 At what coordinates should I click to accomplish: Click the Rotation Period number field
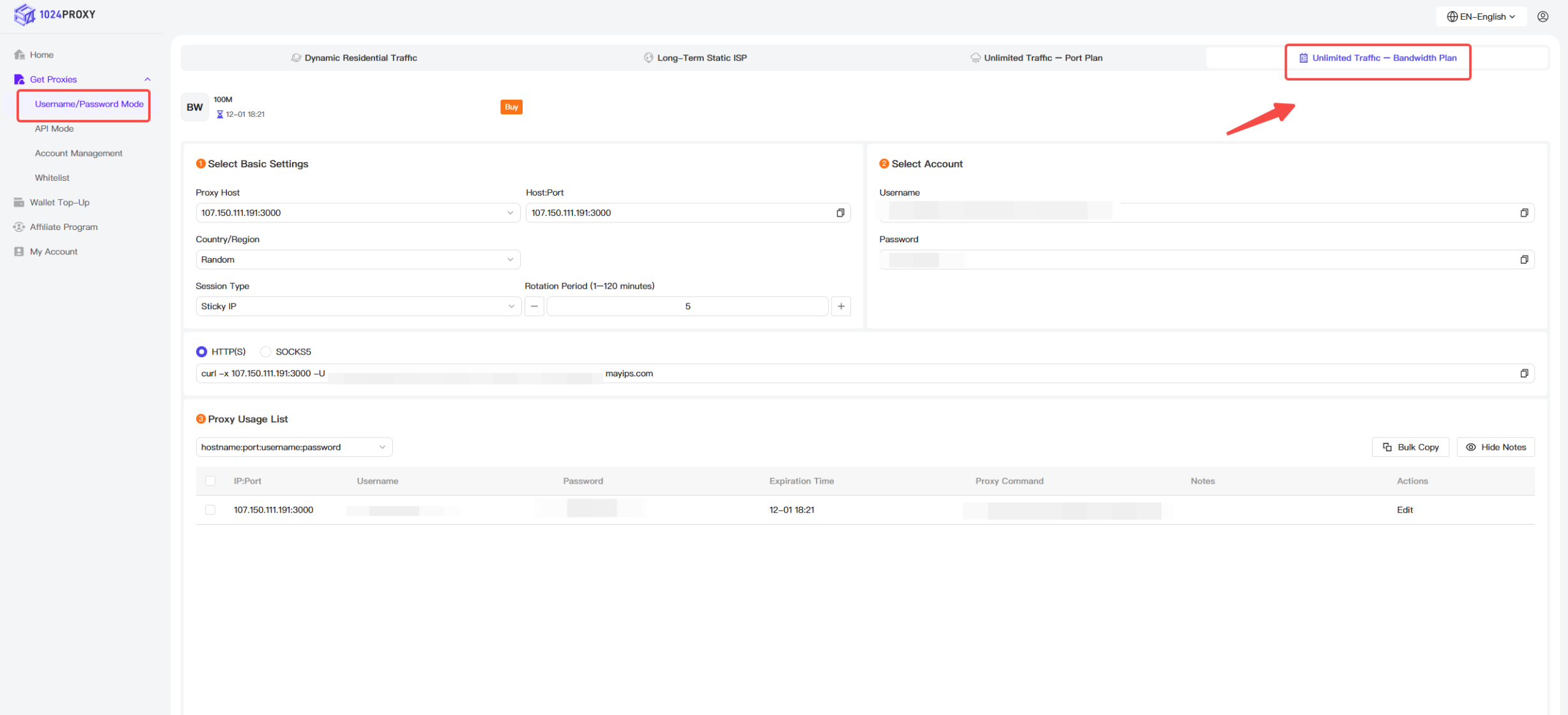pos(688,306)
